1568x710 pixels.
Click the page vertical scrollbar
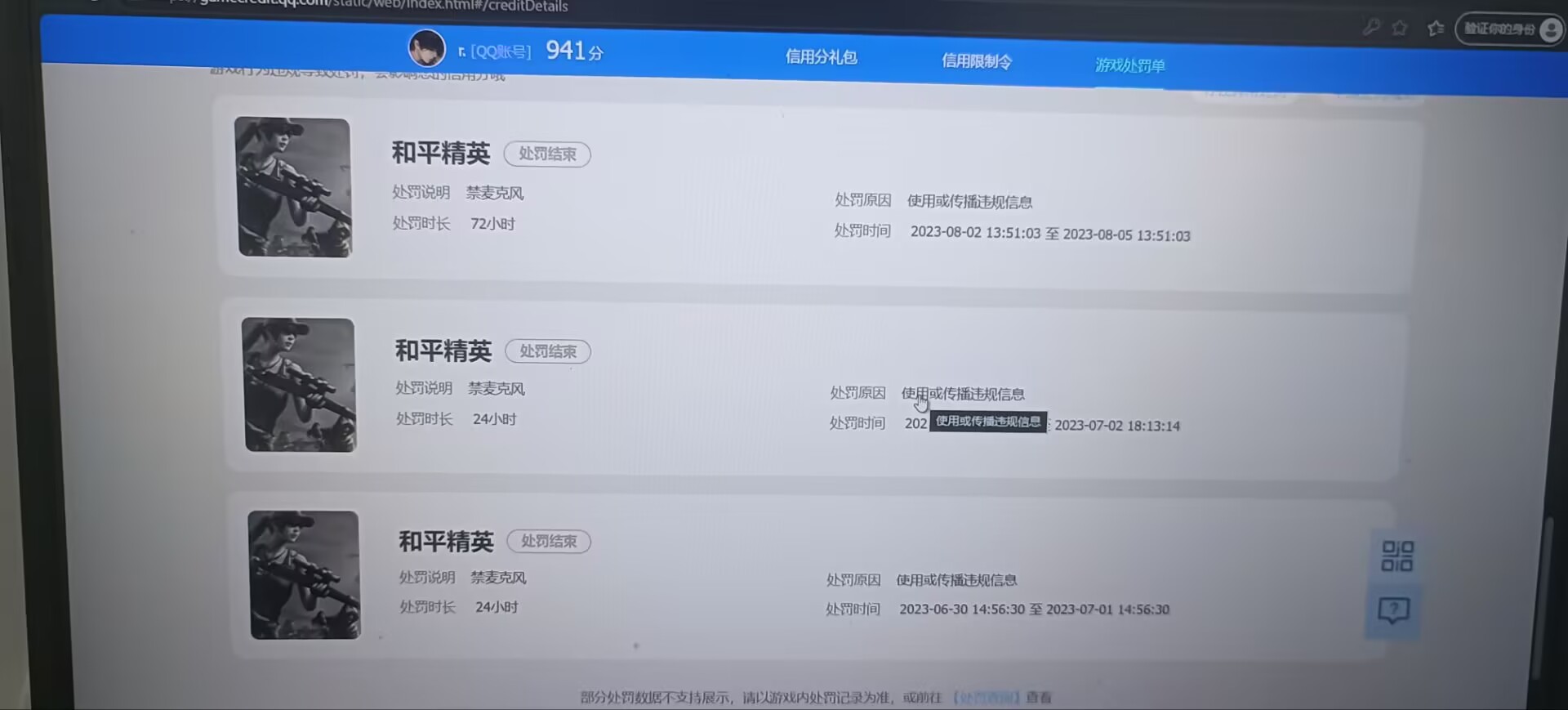1545,596
